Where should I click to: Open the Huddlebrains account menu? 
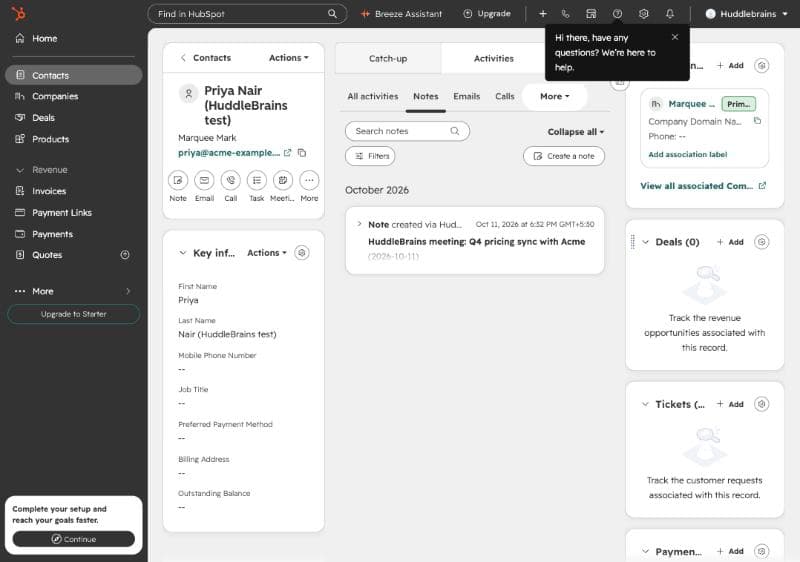tap(746, 14)
